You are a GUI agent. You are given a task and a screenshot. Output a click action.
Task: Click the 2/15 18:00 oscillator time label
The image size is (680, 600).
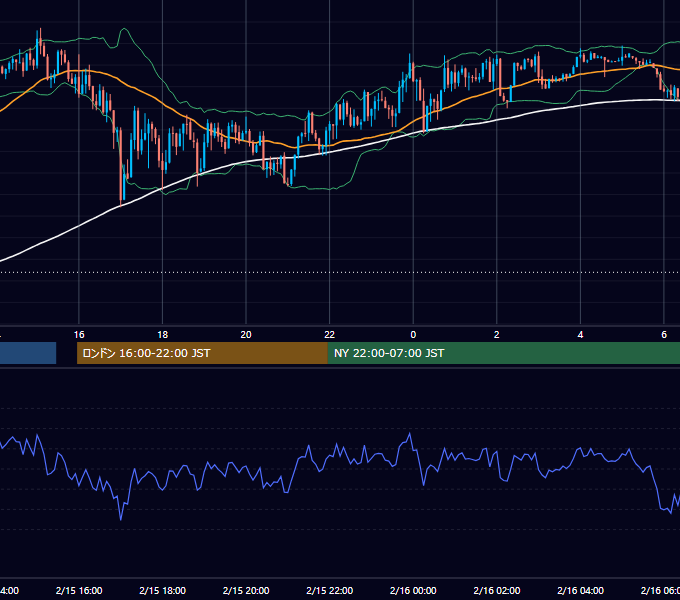[x=162, y=590]
